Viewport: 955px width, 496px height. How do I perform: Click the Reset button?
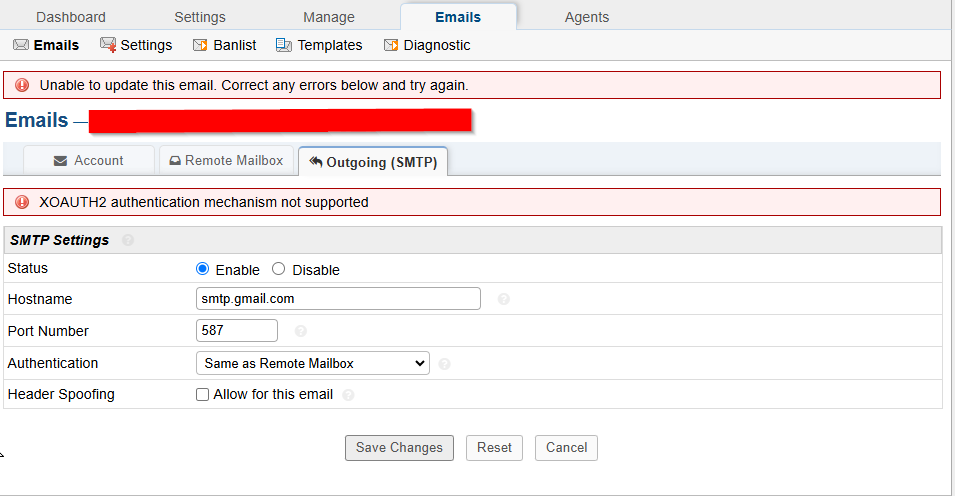(x=495, y=448)
